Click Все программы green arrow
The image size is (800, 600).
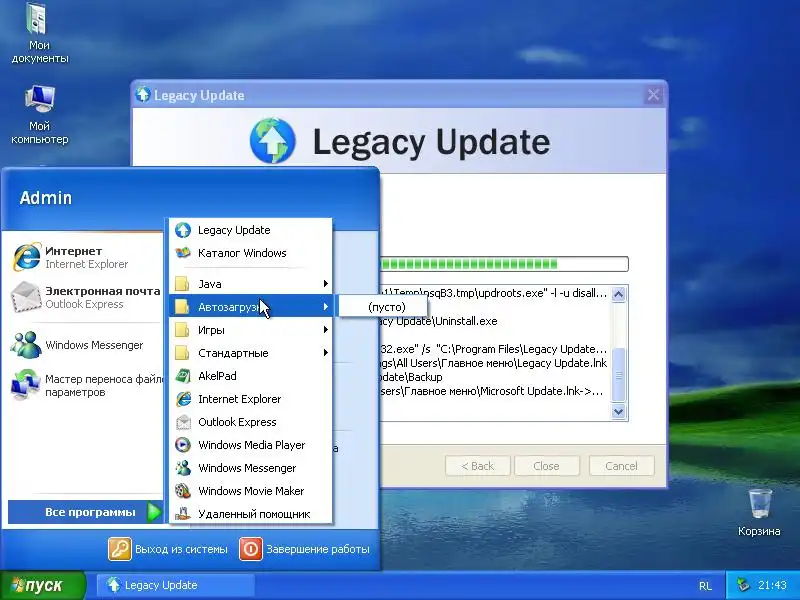pyautogui.click(x=154, y=512)
